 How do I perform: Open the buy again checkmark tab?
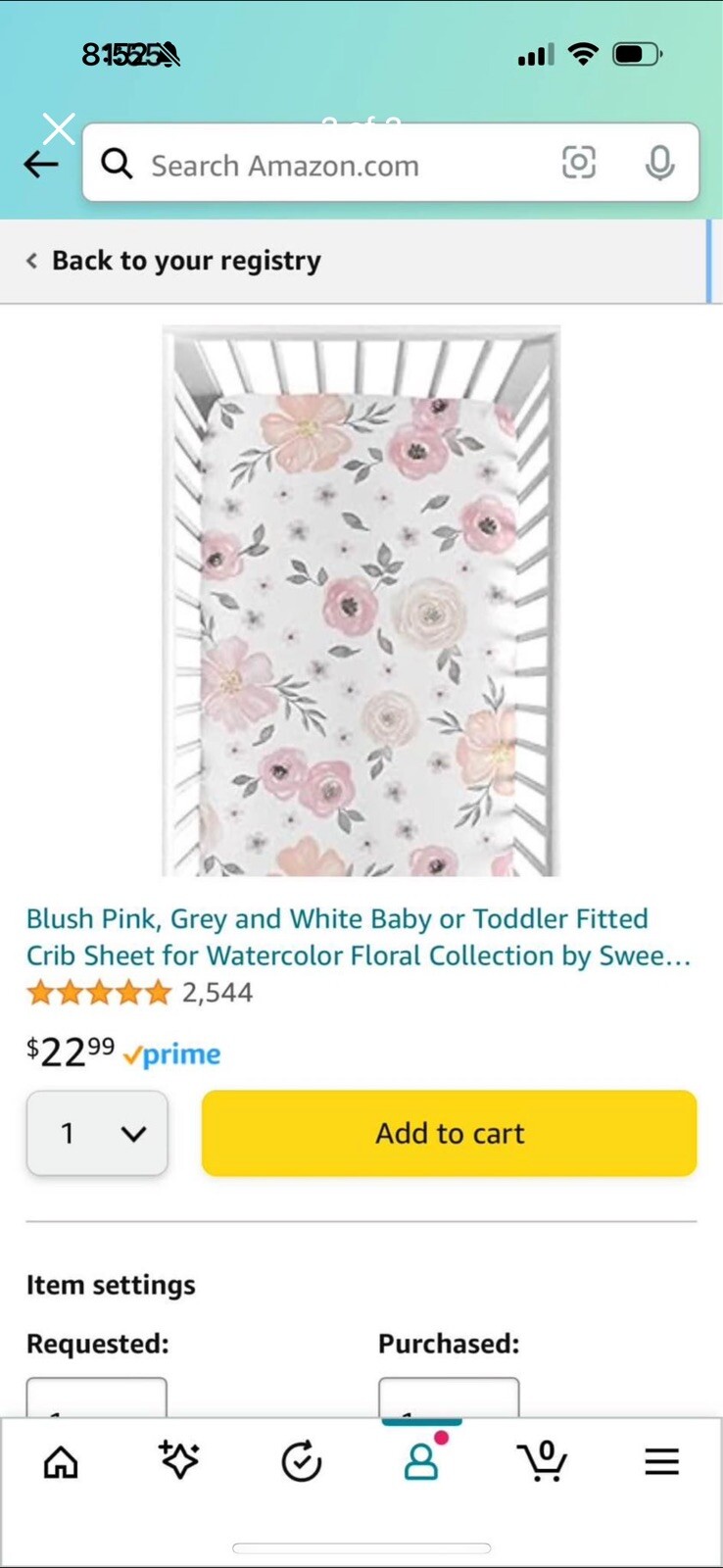(x=301, y=1462)
